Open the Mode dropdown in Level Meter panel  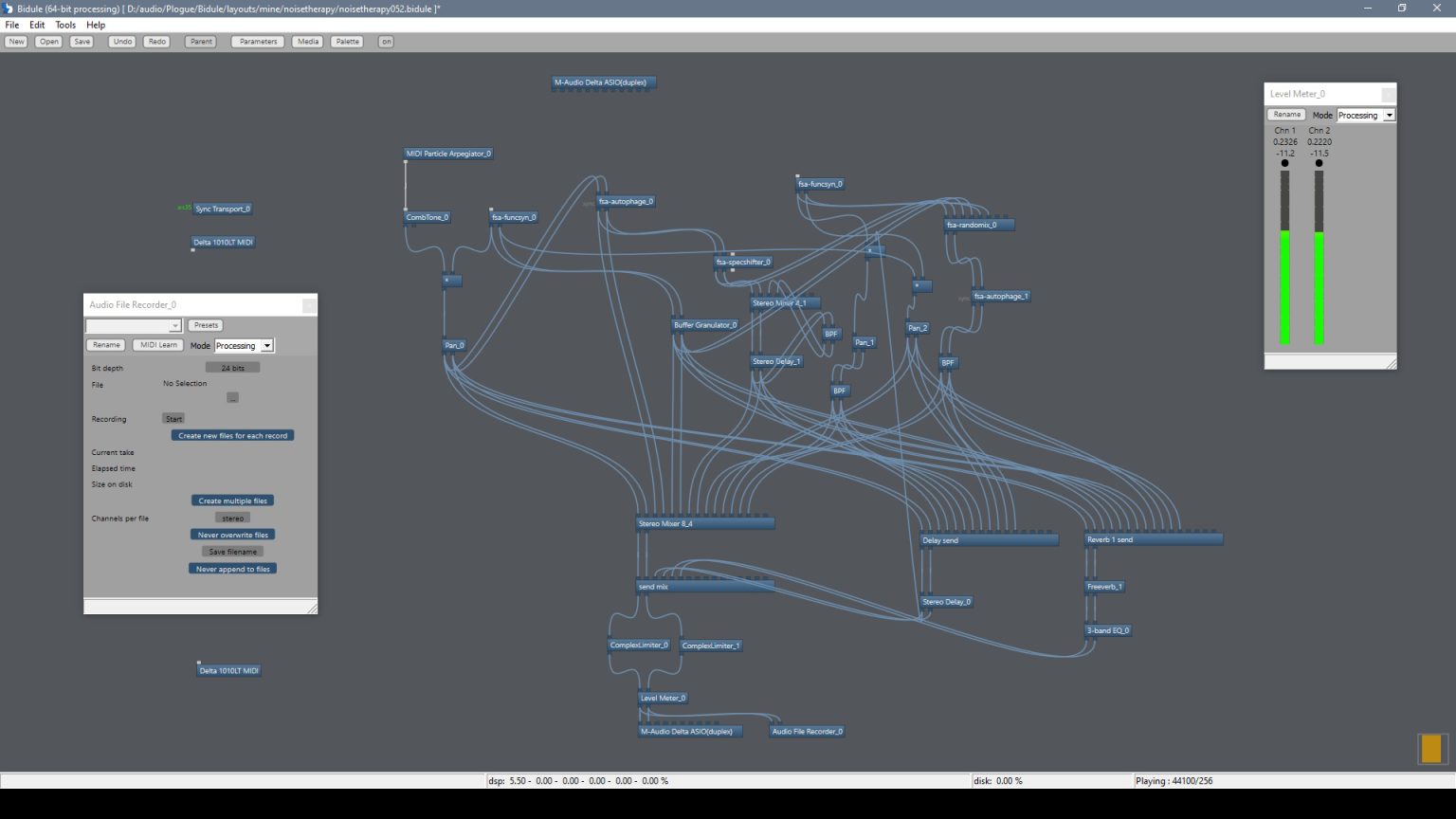tap(1366, 116)
